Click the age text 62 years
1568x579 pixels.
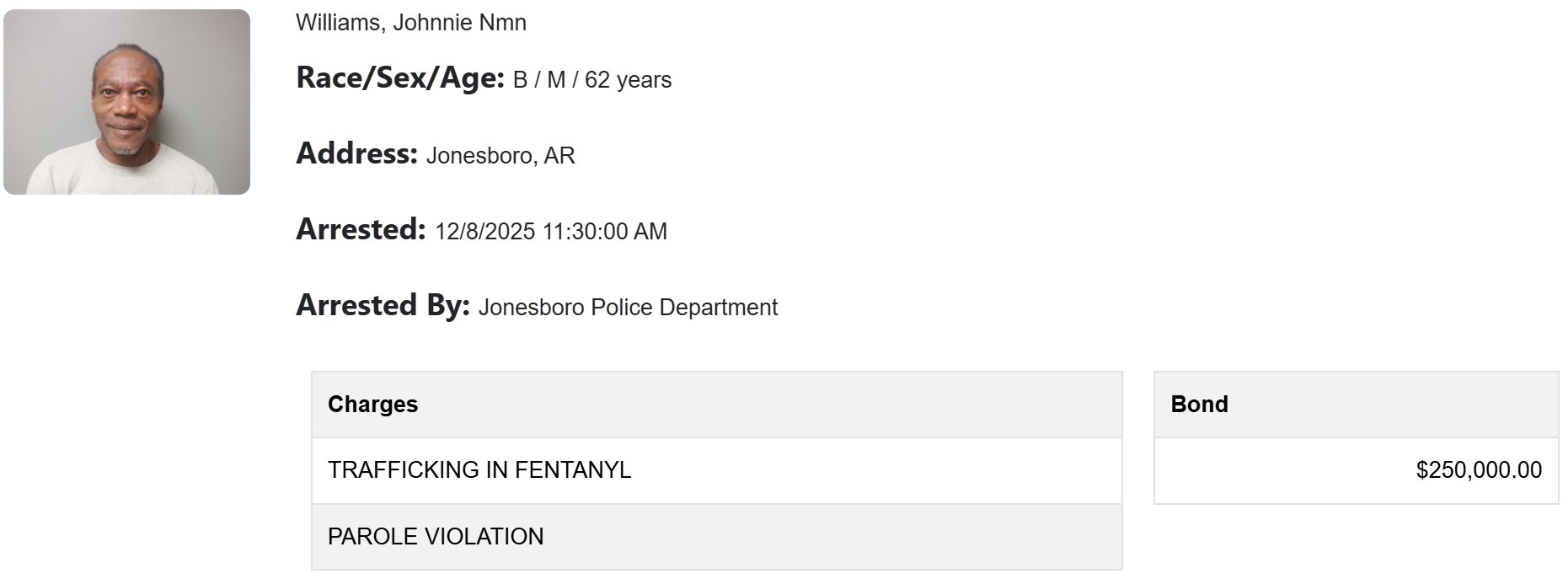tap(628, 80)
